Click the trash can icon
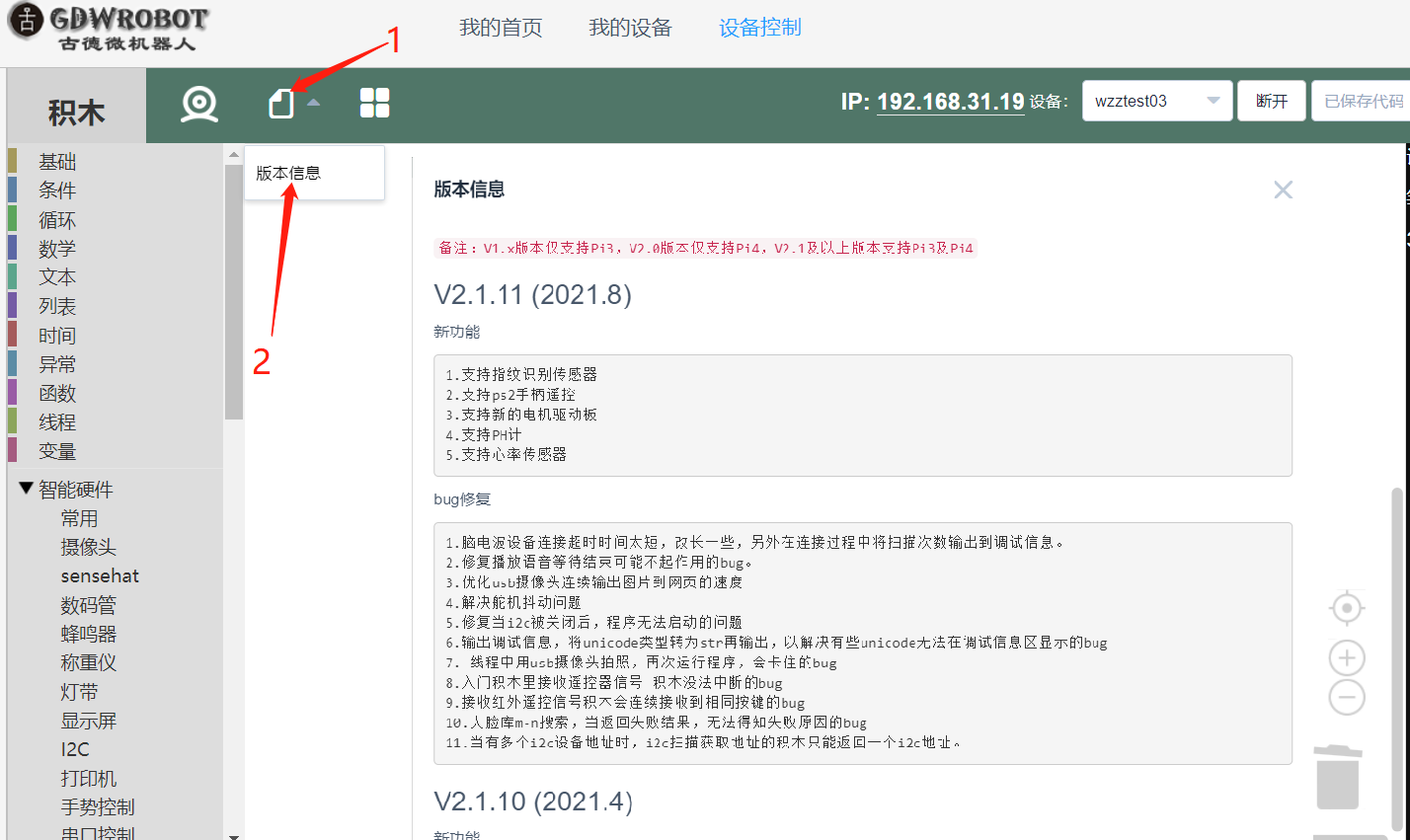 1338,777
